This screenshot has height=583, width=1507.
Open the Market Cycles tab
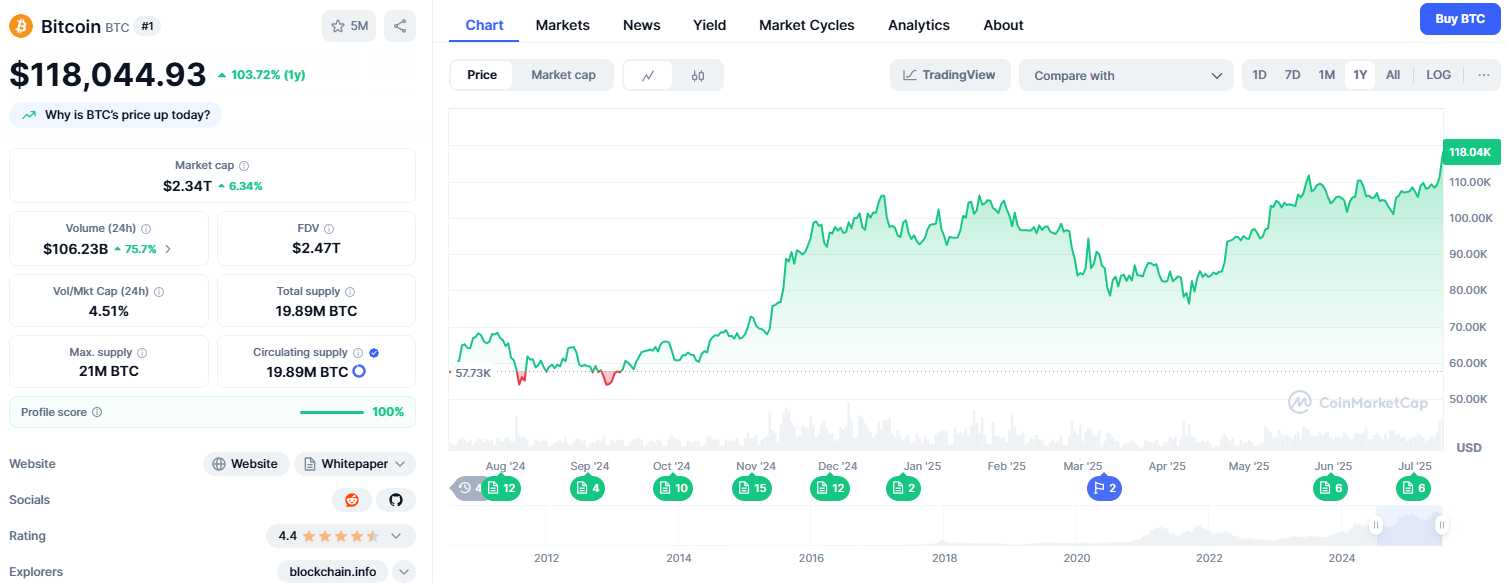coord(807,25)
